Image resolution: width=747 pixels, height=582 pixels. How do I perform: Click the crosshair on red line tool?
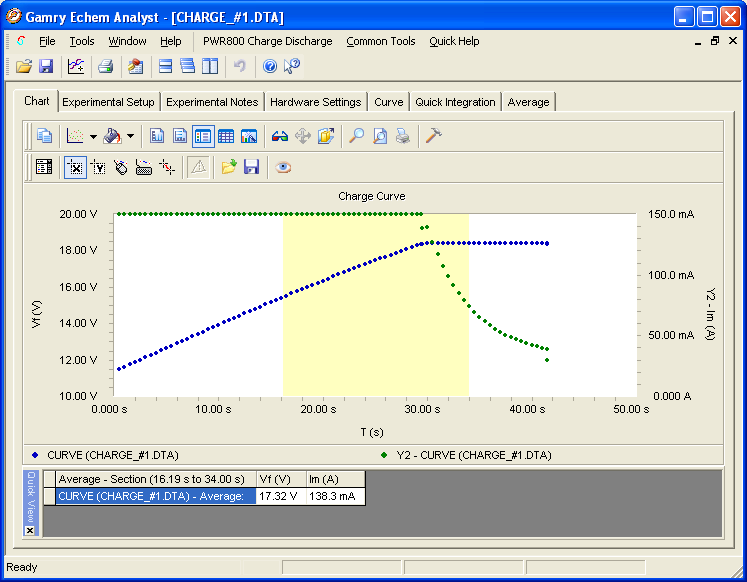(x=167, y=167)
